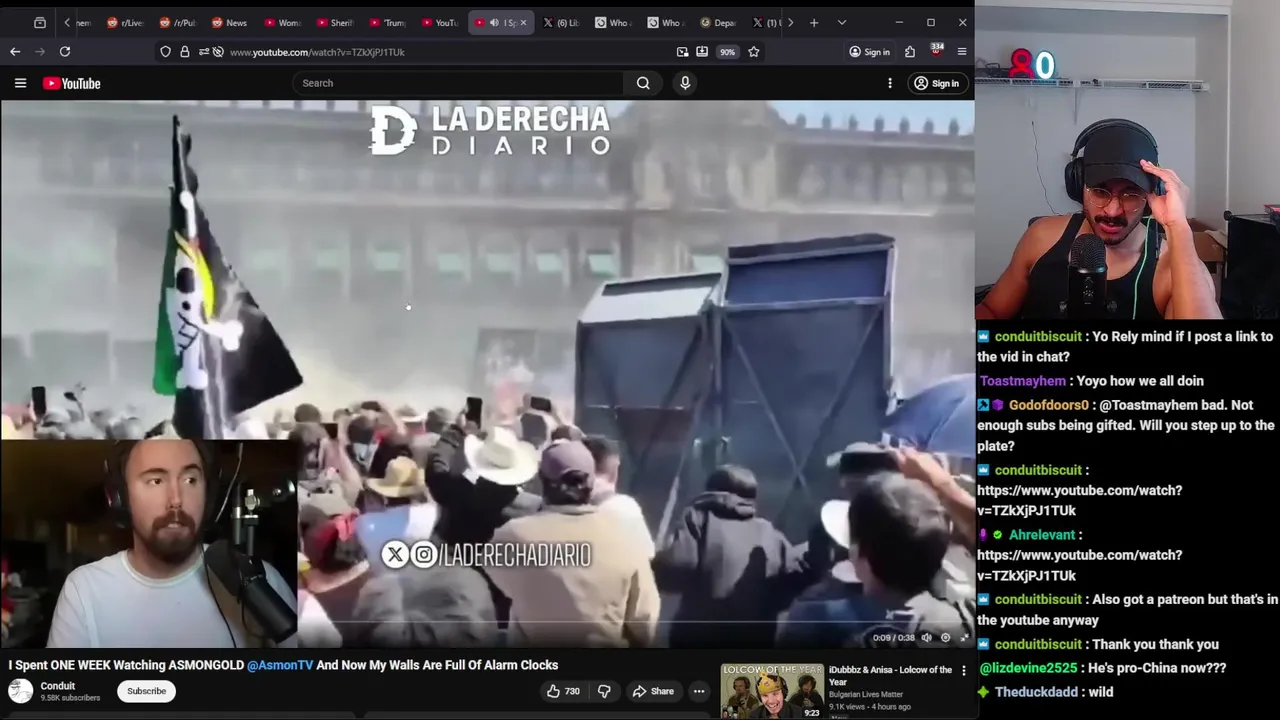
Task: Open the Lolcow of the Year thumbnail
Action: 773,691
